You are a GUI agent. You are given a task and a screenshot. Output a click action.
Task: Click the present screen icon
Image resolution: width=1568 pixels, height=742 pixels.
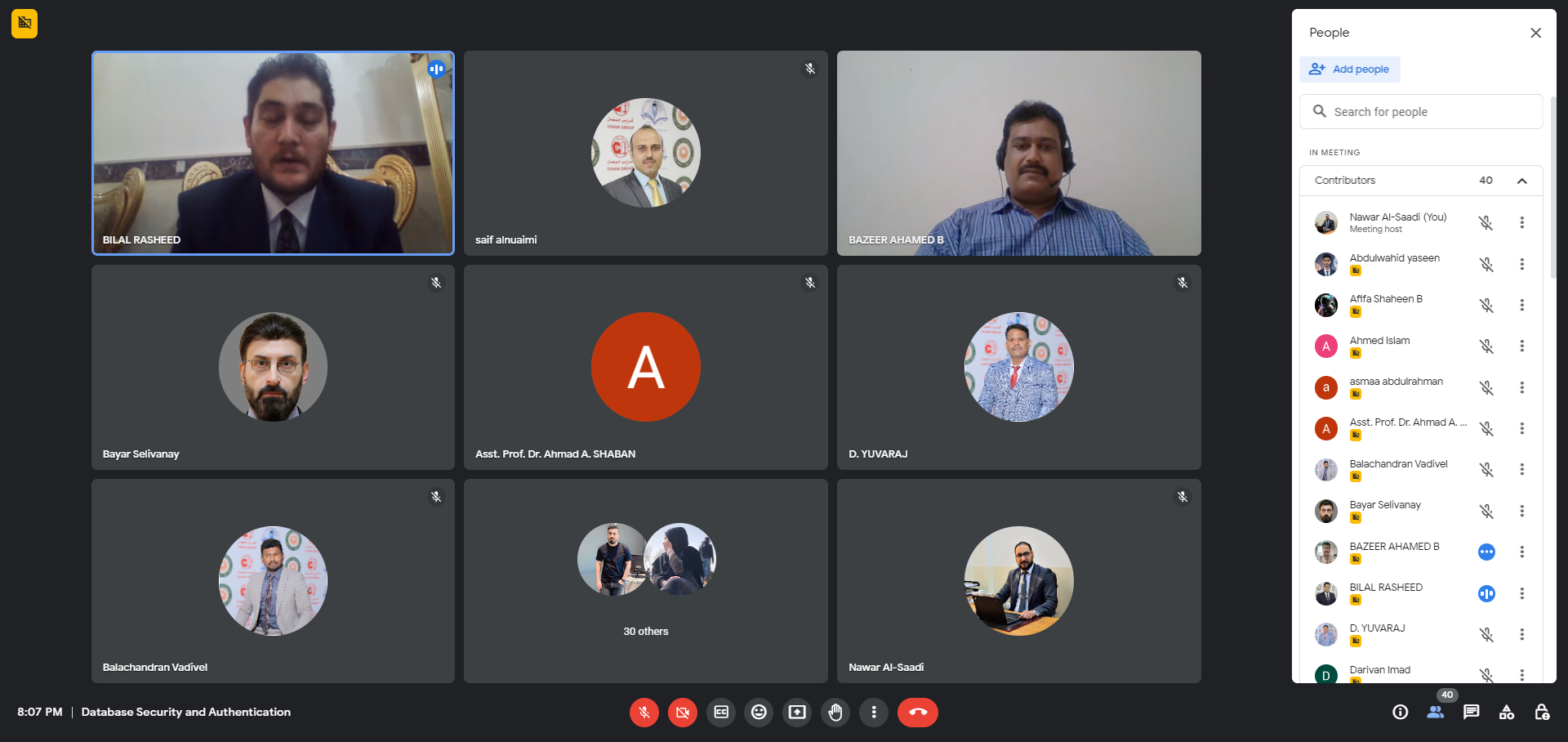tap(797, 712)
